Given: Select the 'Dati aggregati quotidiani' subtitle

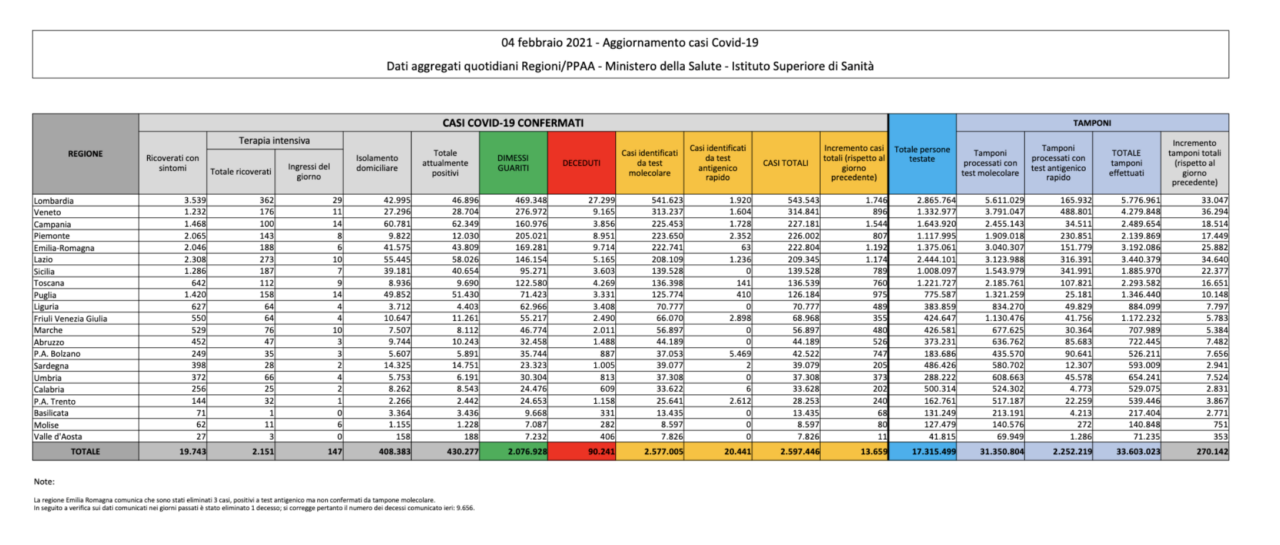Looking at the screenshot, I should coord(630,66).
